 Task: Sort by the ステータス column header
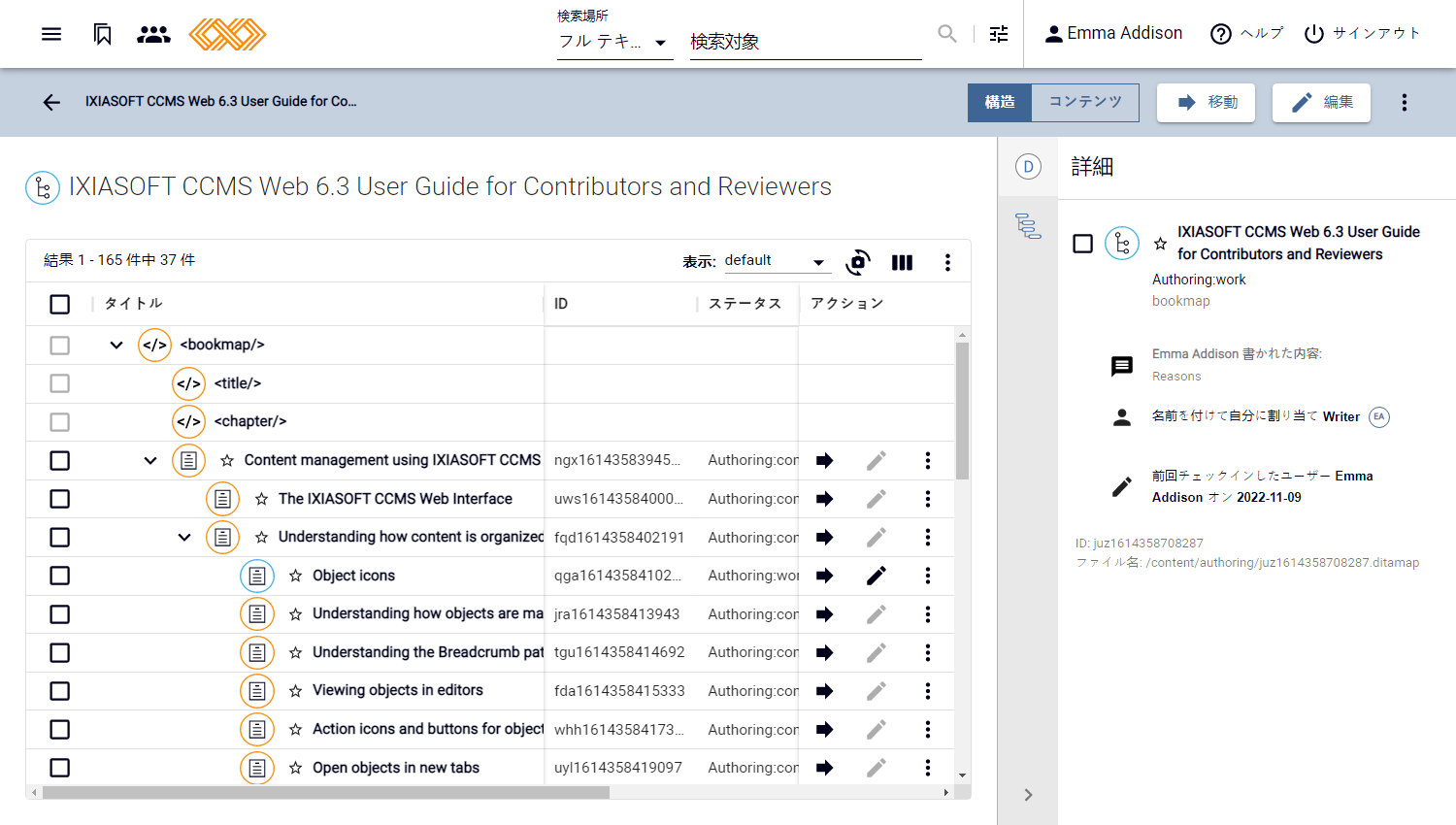(745, 304)
